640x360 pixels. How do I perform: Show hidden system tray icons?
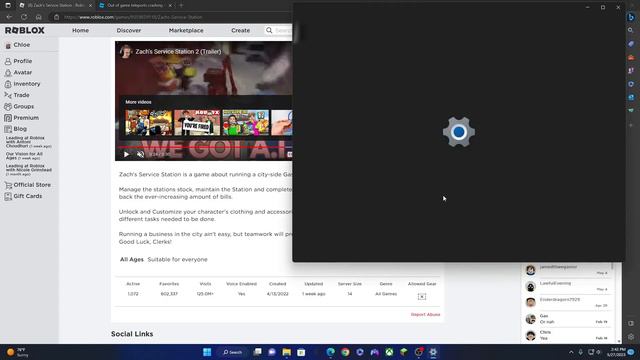click(x=571, y=352)
